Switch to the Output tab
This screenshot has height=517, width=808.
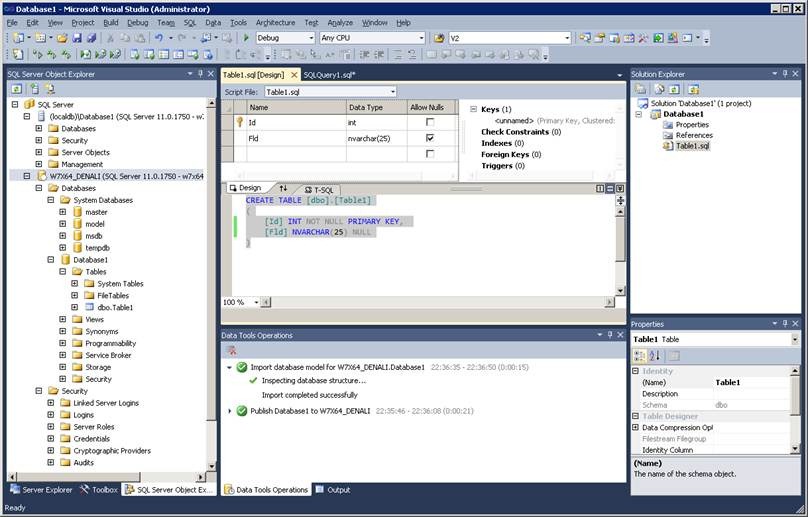click(333, 490)
